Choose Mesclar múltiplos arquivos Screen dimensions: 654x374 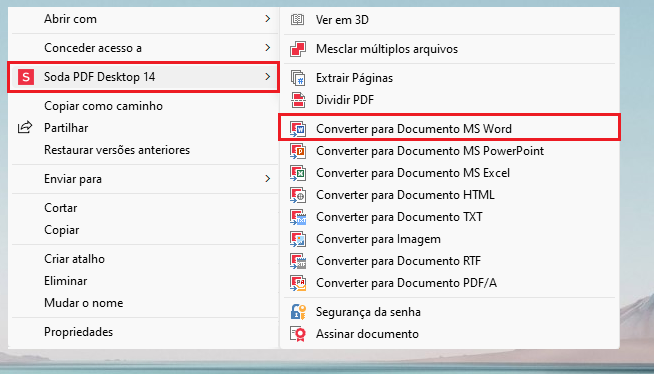450,49
